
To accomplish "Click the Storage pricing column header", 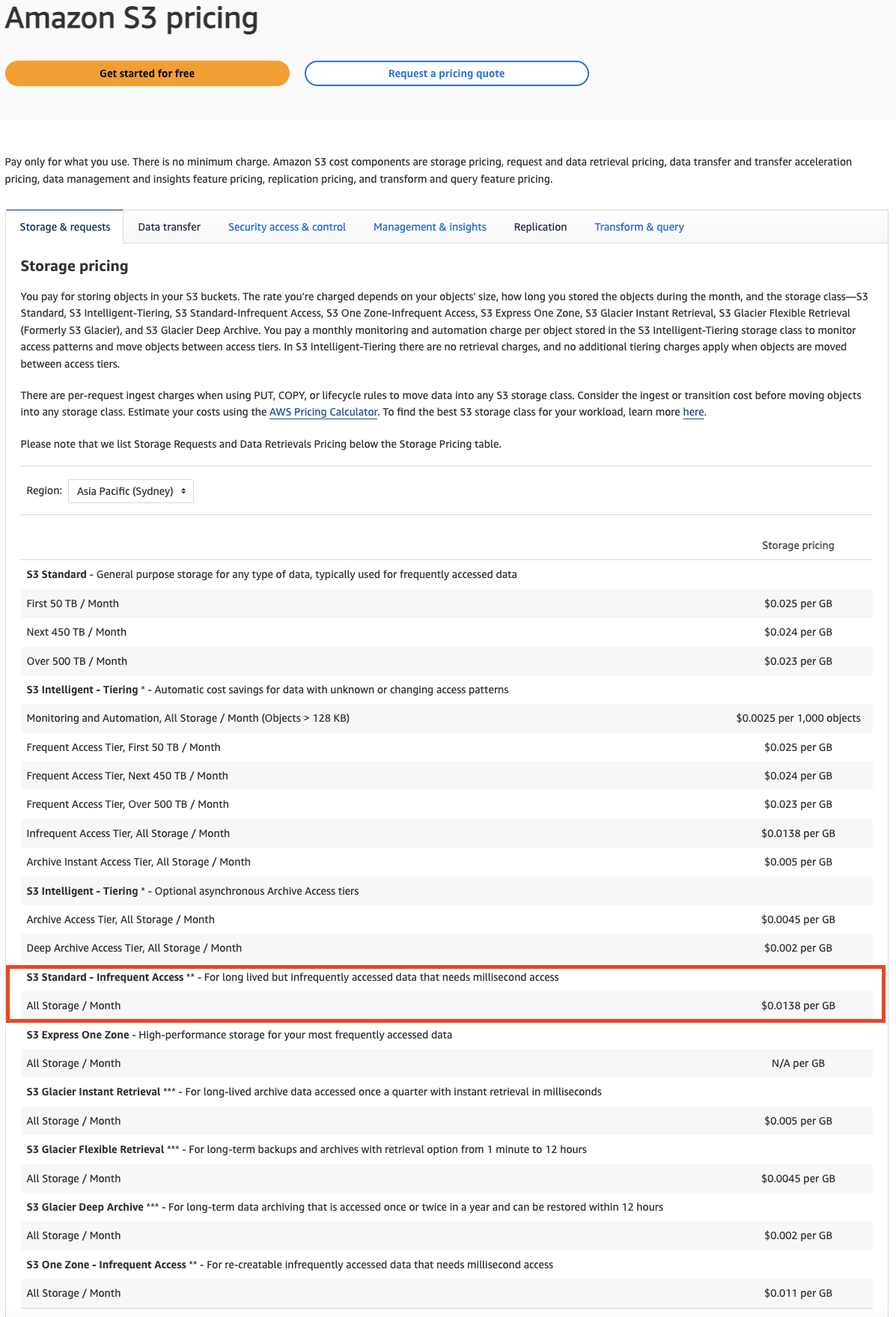I will point(798,545).
